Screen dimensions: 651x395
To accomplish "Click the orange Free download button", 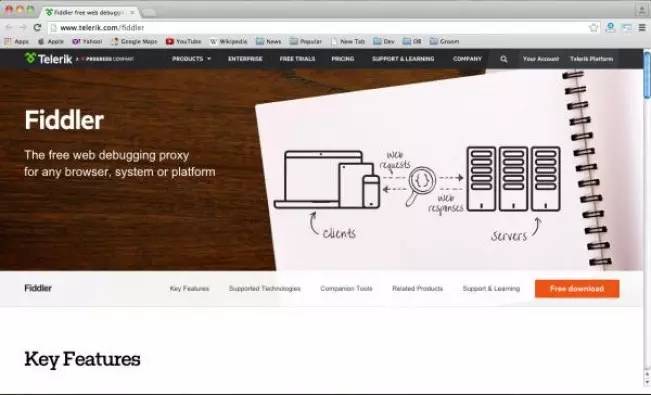I will click(577, 289).
